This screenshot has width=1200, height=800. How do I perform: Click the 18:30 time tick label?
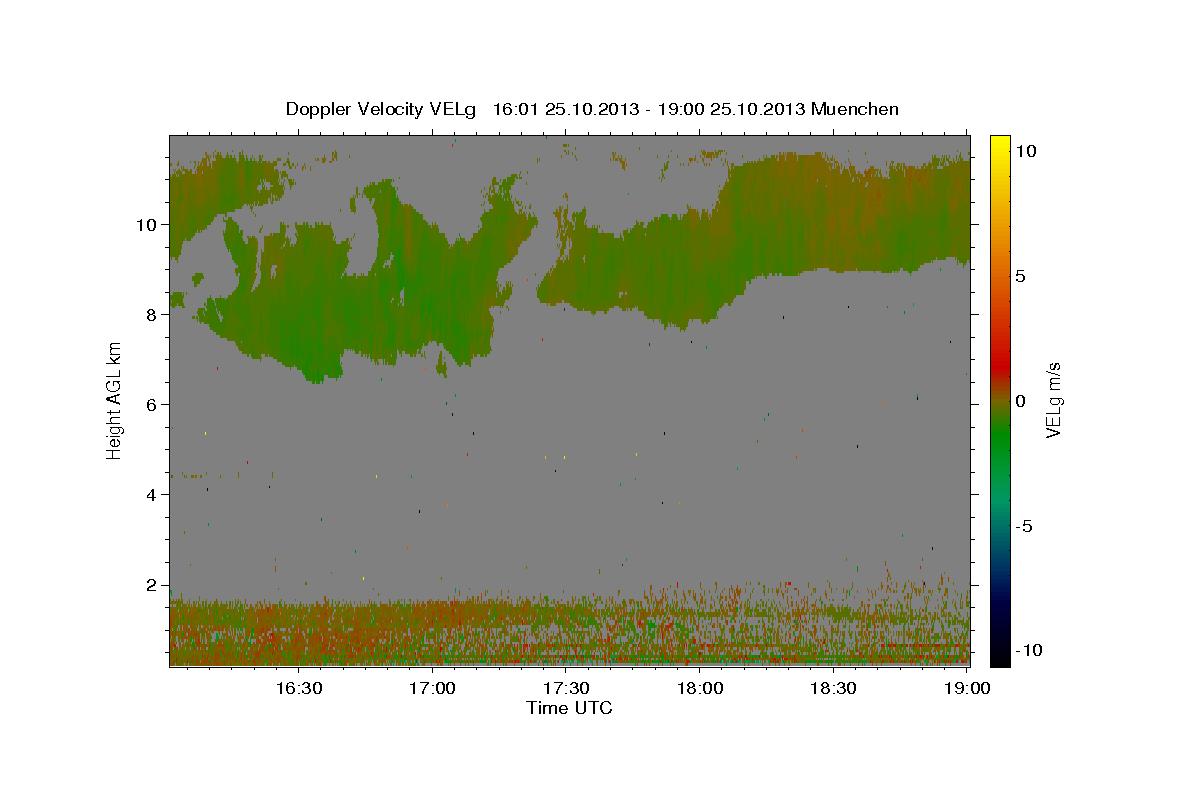coord(834,688)
